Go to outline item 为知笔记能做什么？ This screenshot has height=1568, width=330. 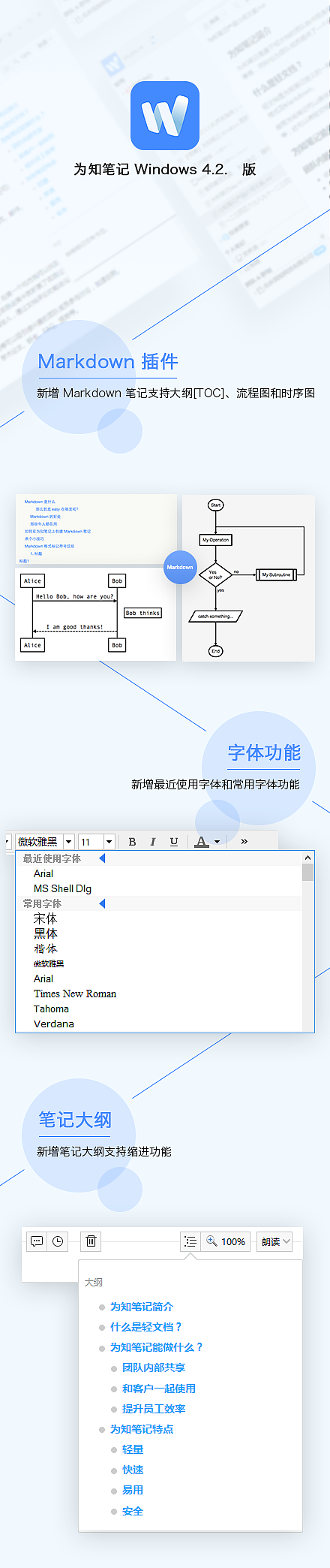(x=157, y=1347)
